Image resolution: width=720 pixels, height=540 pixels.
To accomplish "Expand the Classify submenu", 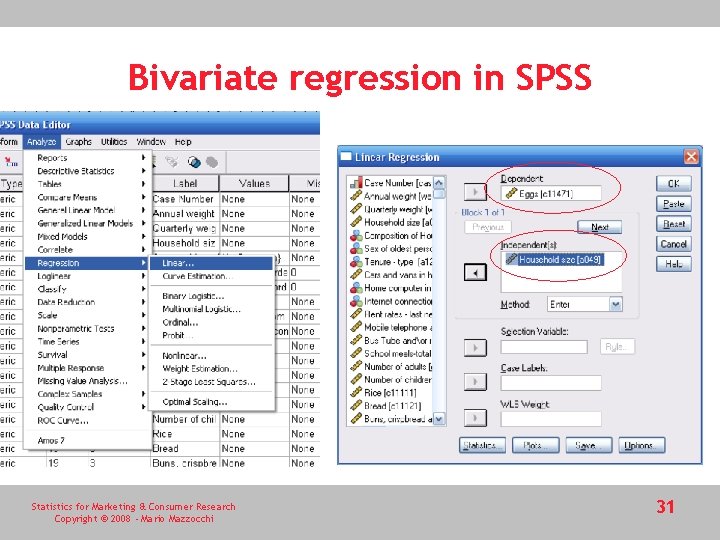I will pos(87,289).
